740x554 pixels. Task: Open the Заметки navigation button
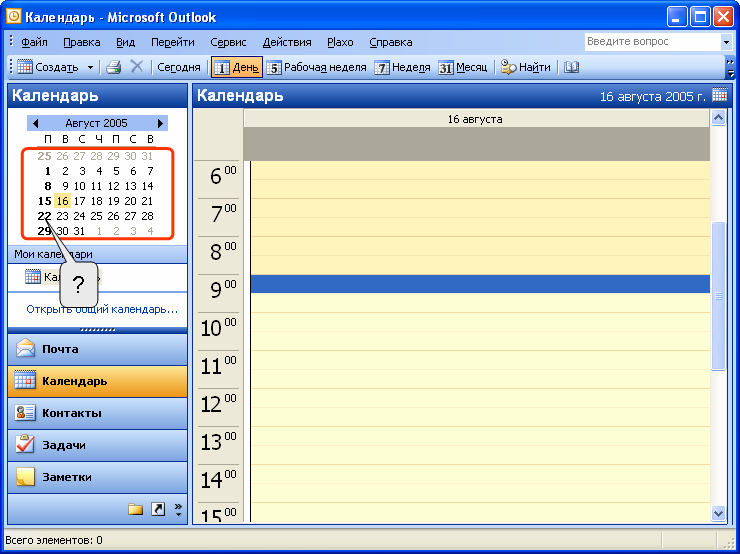coord(97,477)
